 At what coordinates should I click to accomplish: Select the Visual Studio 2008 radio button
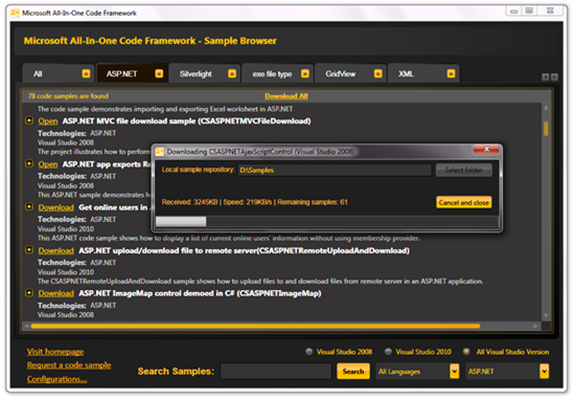(x=309, y=352)
